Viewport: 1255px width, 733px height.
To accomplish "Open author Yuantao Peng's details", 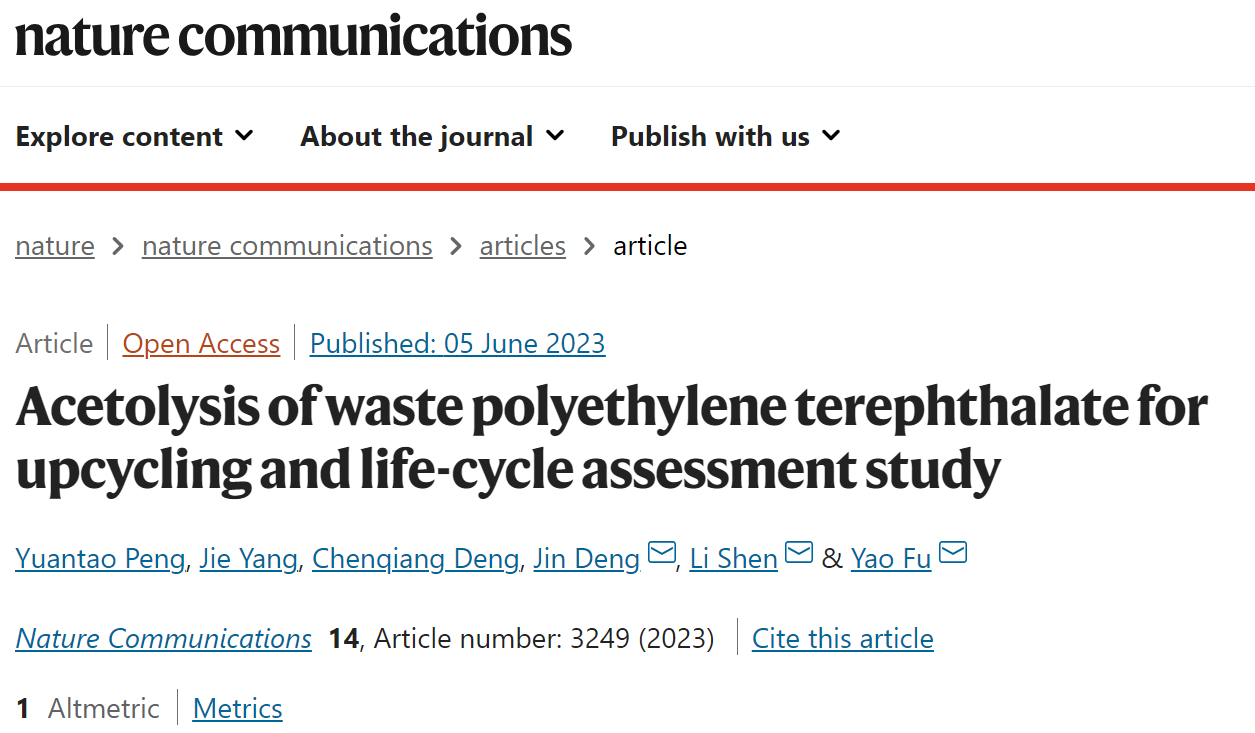I will (100, 559).
